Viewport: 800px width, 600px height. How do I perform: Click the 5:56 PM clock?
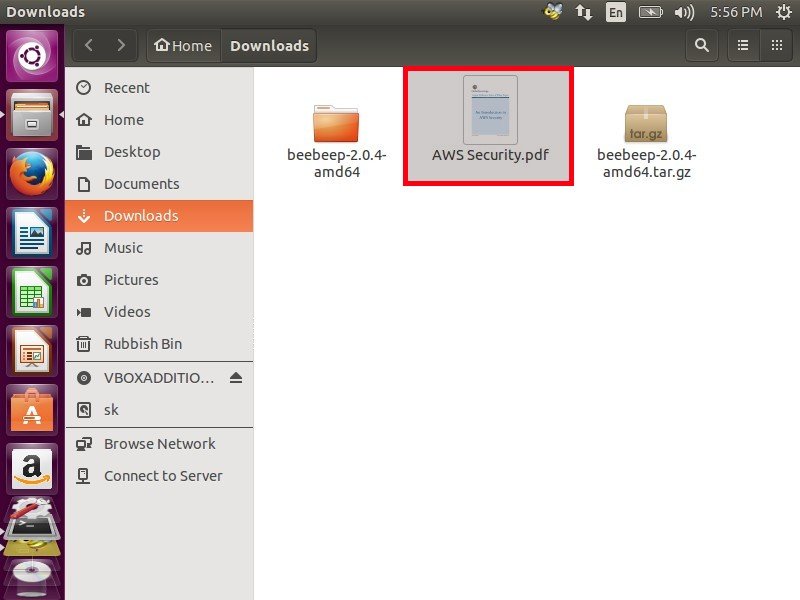(736, 12)
